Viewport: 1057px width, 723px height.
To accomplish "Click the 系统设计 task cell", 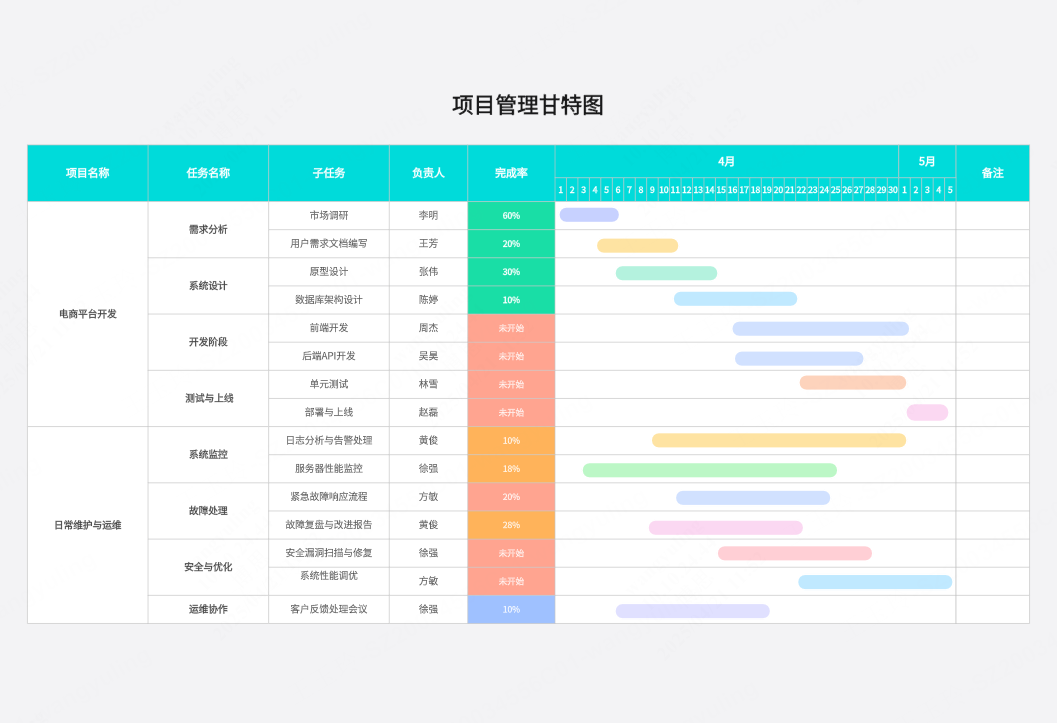I will coord(208,286).
